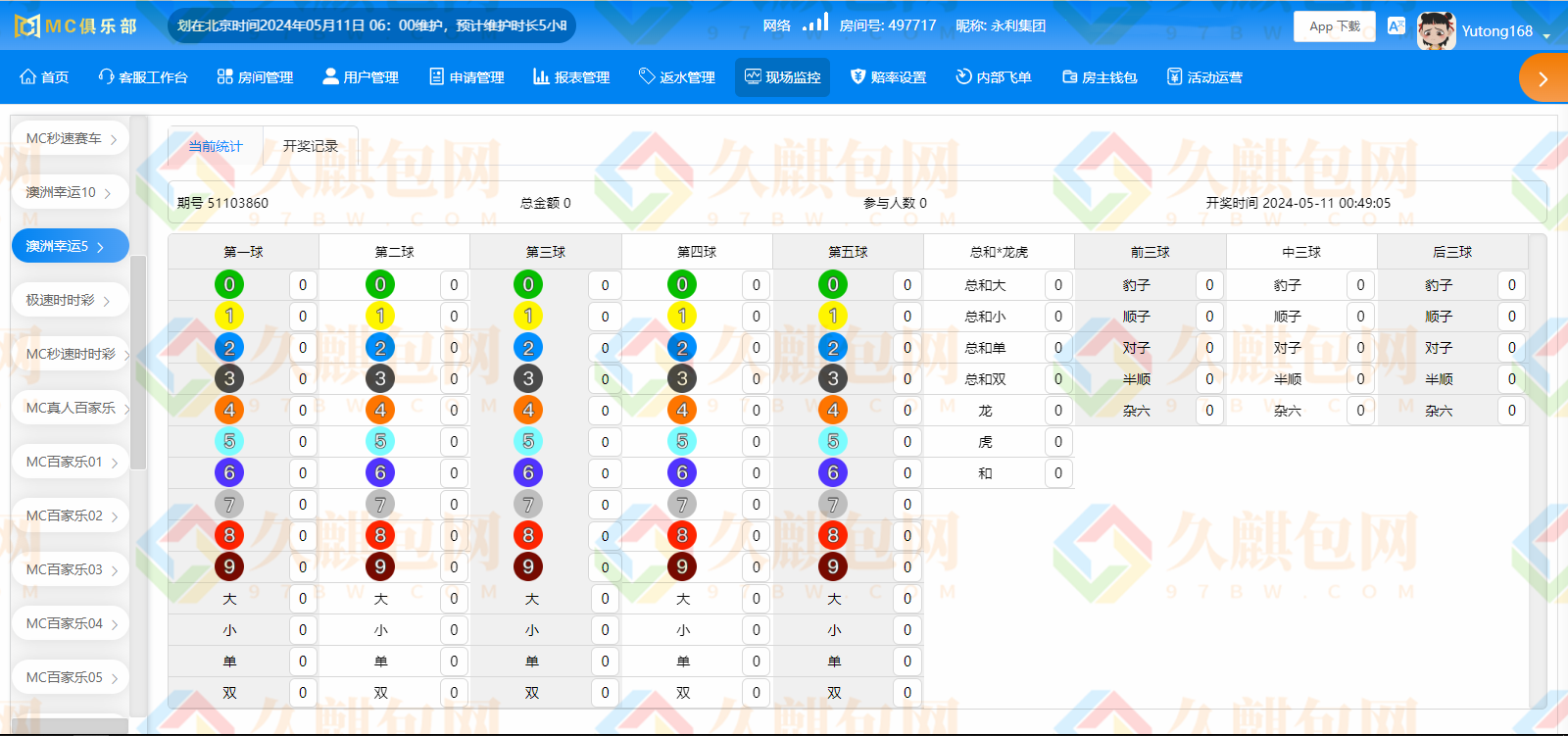
Task: Open 房主钱包 menu
Action: (x=1100, y=77)
